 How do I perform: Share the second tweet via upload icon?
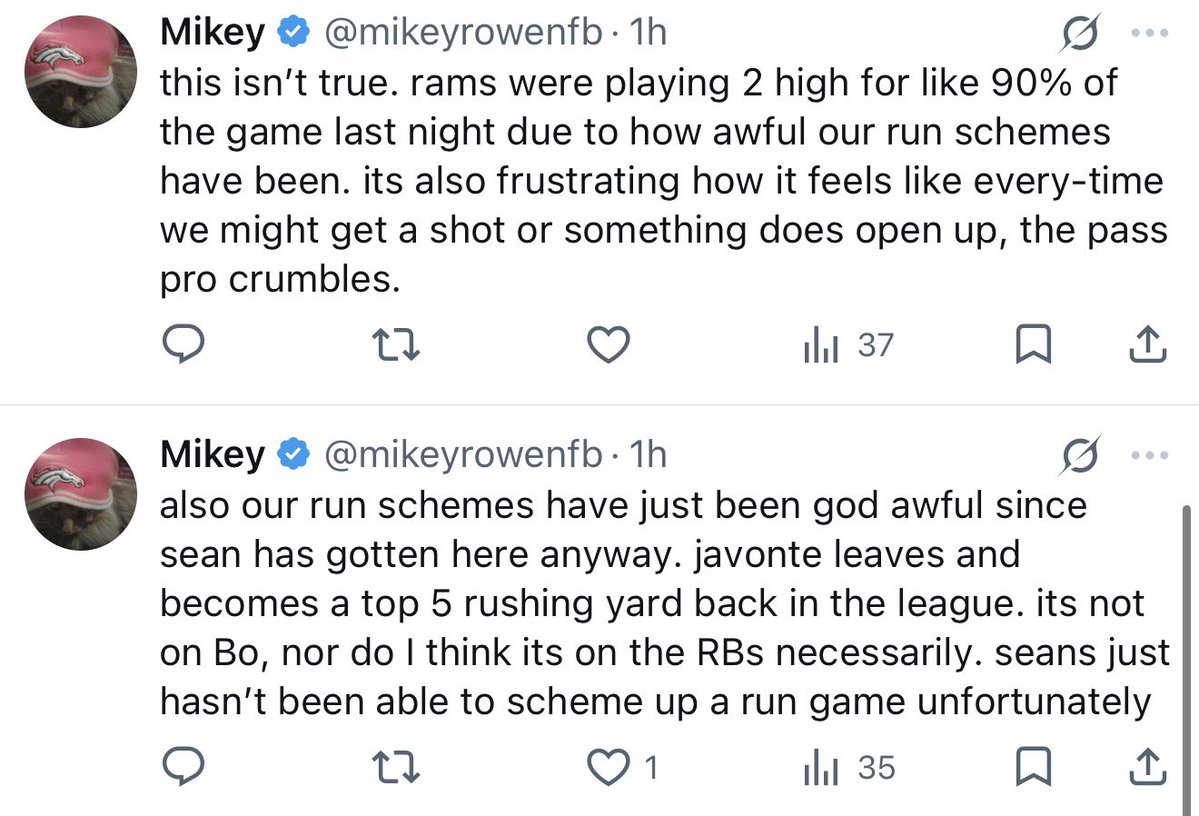pyautogui.click(x=1148, y=767)
